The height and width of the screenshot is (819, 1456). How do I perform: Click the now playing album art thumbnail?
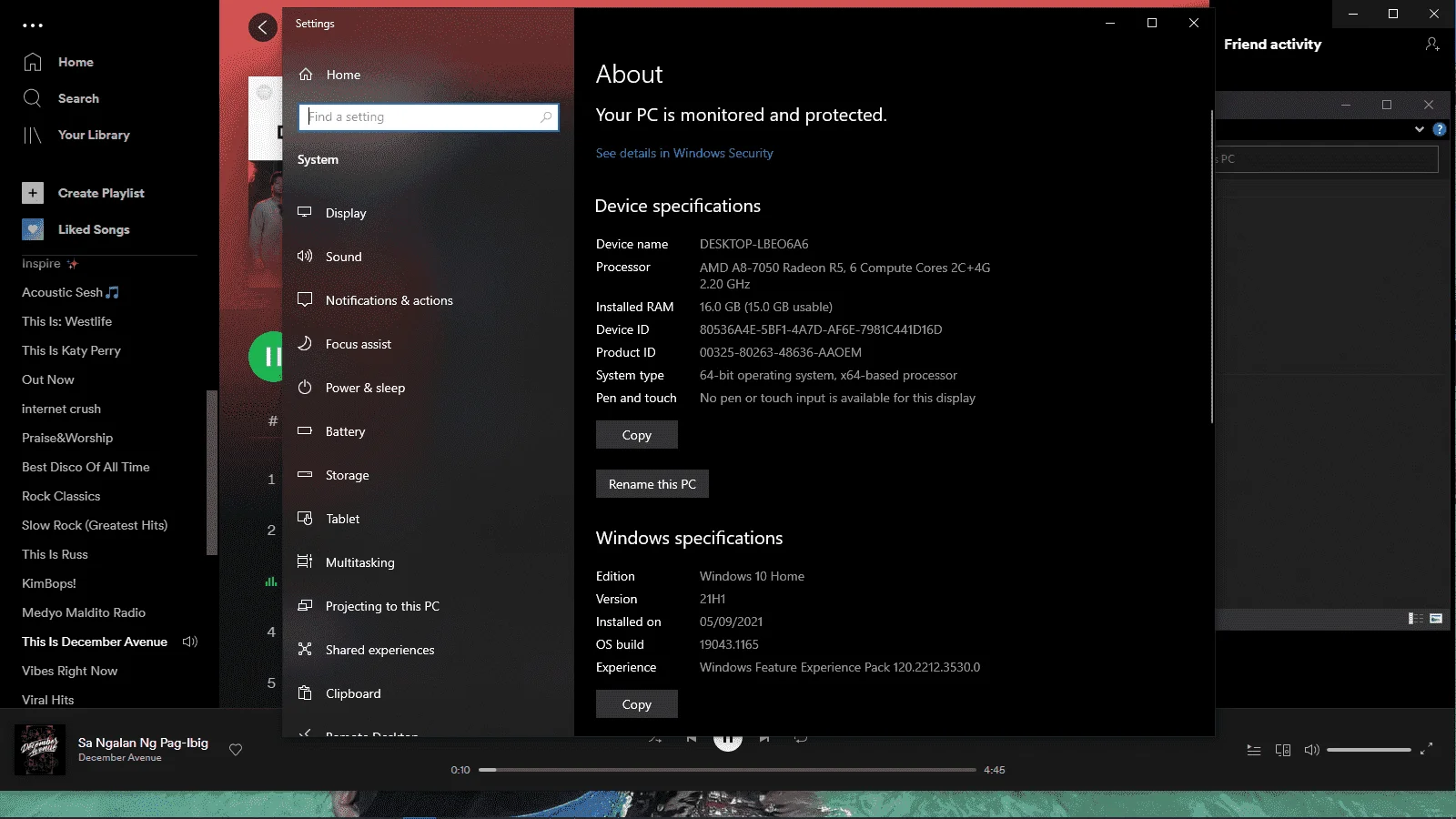pyautogui.click(x=40, y=750)
